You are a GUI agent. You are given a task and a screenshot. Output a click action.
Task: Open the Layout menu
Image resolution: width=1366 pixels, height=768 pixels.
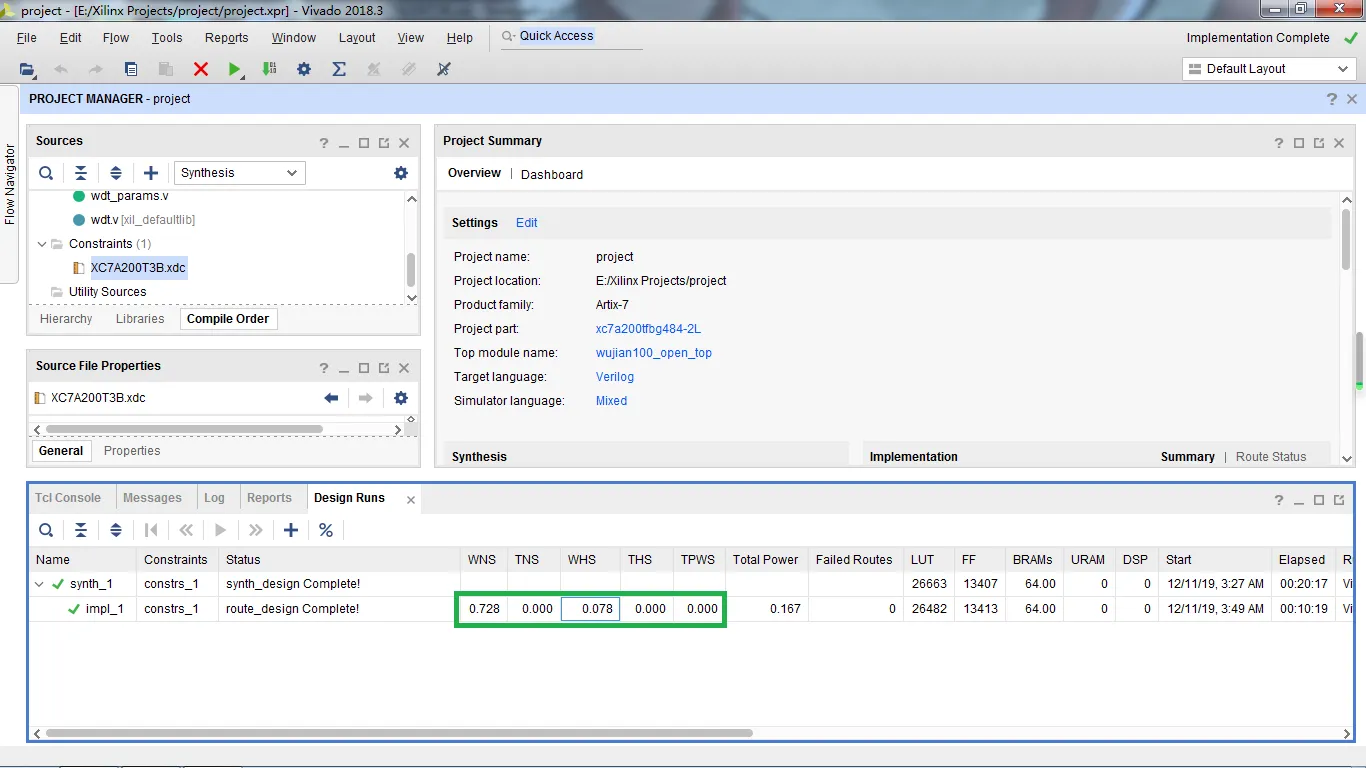pyautogui.click(x=357, y=38)
